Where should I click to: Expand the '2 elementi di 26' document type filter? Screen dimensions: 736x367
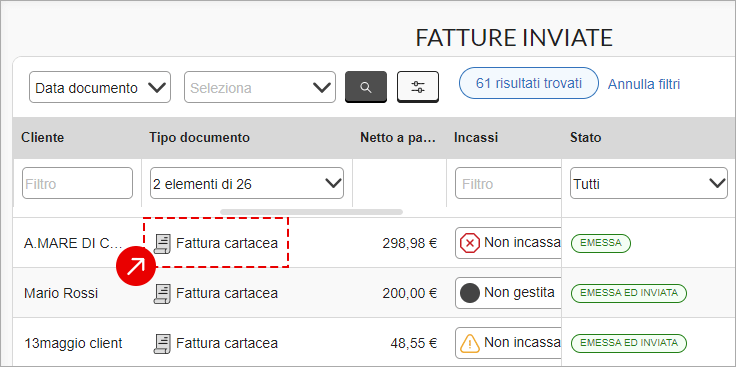tap(247, 184)
